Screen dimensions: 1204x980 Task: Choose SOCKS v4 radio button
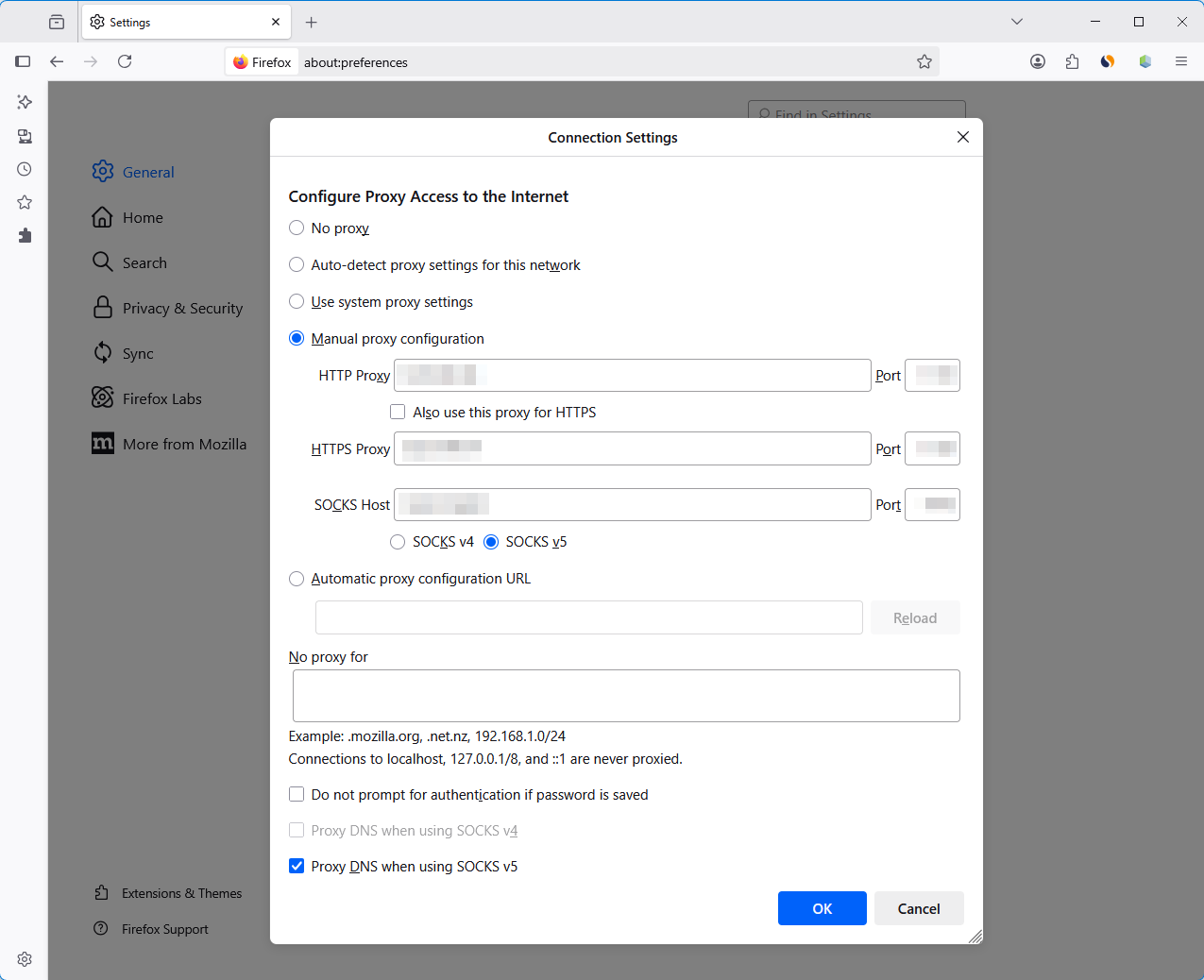398,542
